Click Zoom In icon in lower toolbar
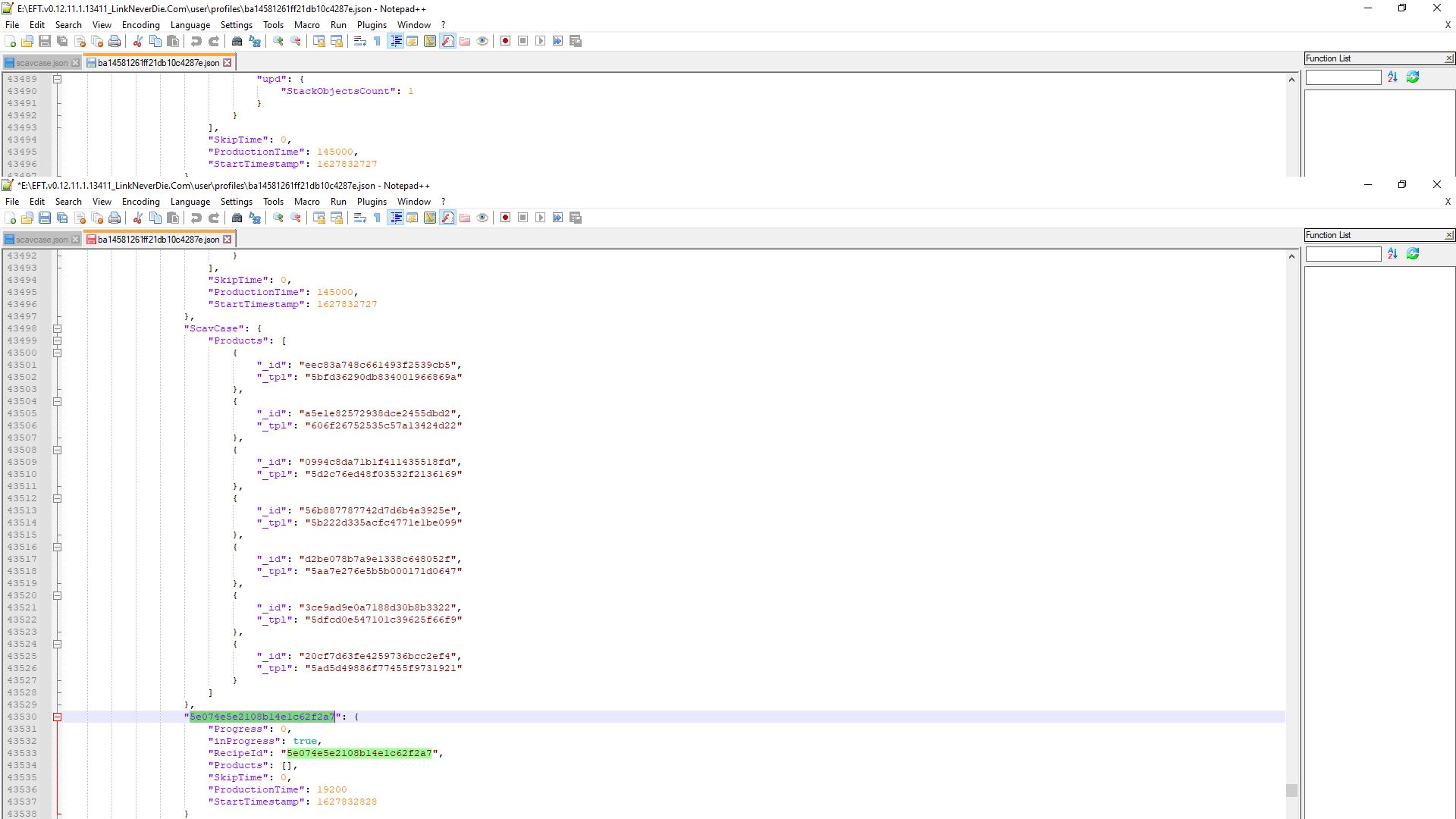The width and height of the screenshot is (1456, 819). click(278, 218)
